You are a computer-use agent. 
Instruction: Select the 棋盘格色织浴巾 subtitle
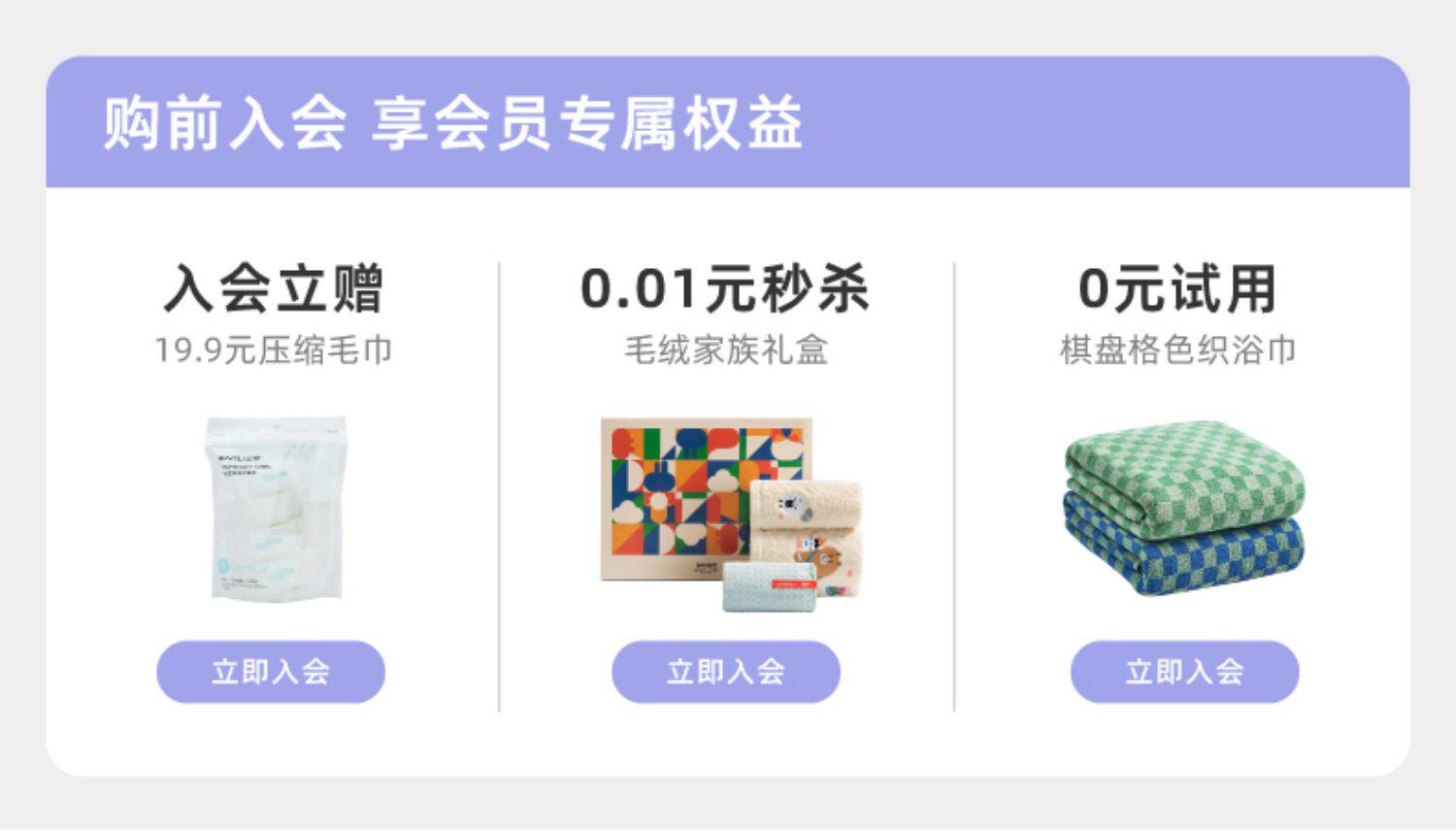pos(1177,349)
